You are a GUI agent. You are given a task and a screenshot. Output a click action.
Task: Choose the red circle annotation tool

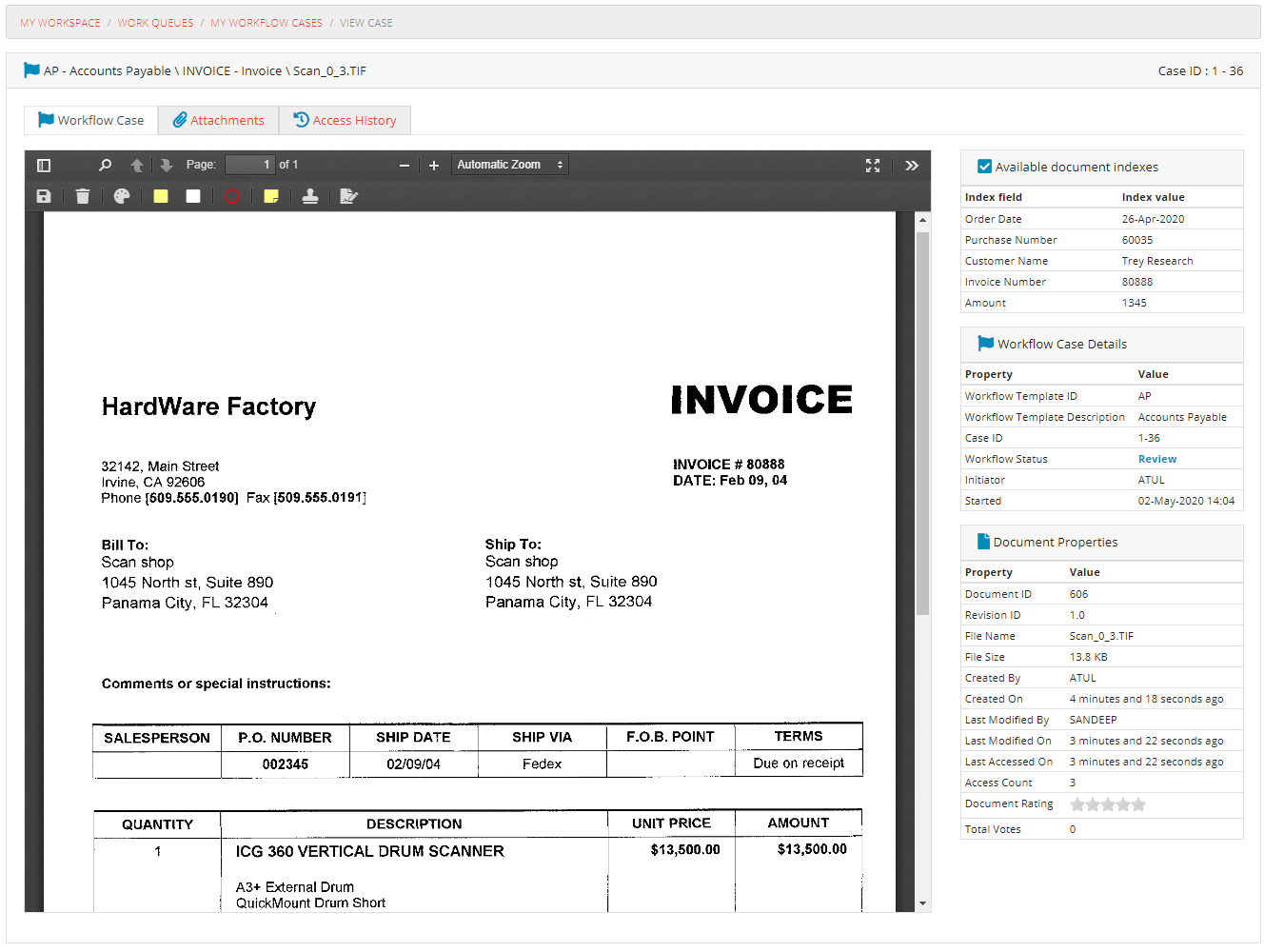232,196
